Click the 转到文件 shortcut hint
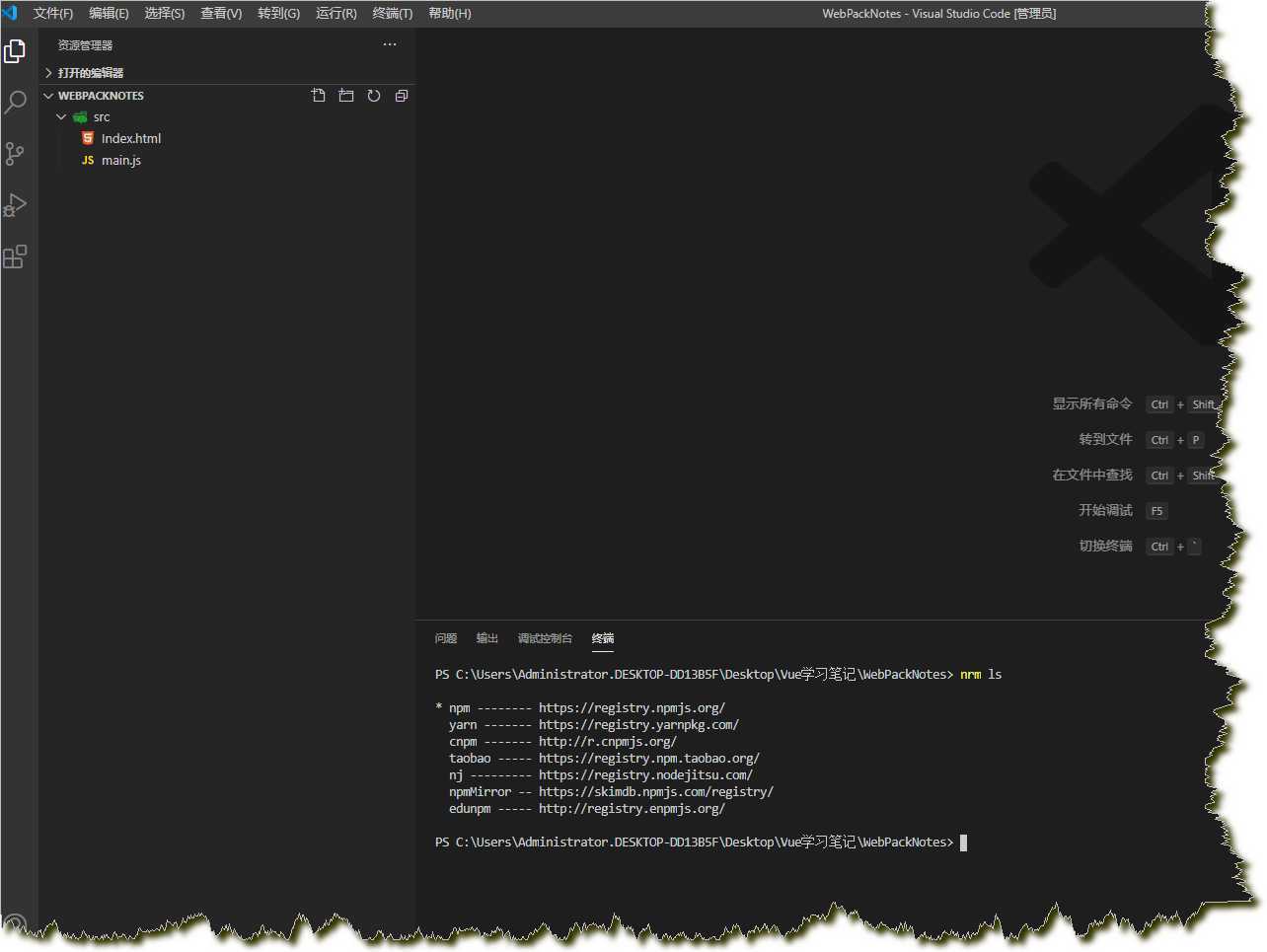Viewport: 1267px width, 952px height. coord(1105,439)
